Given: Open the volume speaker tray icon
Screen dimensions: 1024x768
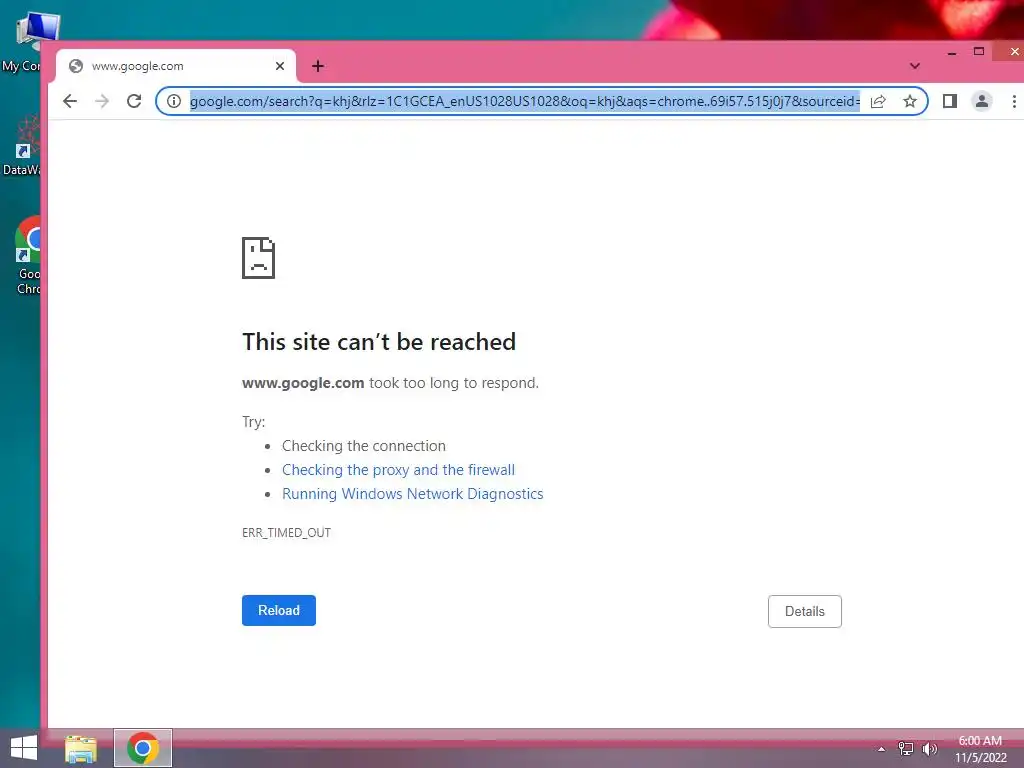Looking at the screenshot, I should pyautogui.click(x=929, y=749).
